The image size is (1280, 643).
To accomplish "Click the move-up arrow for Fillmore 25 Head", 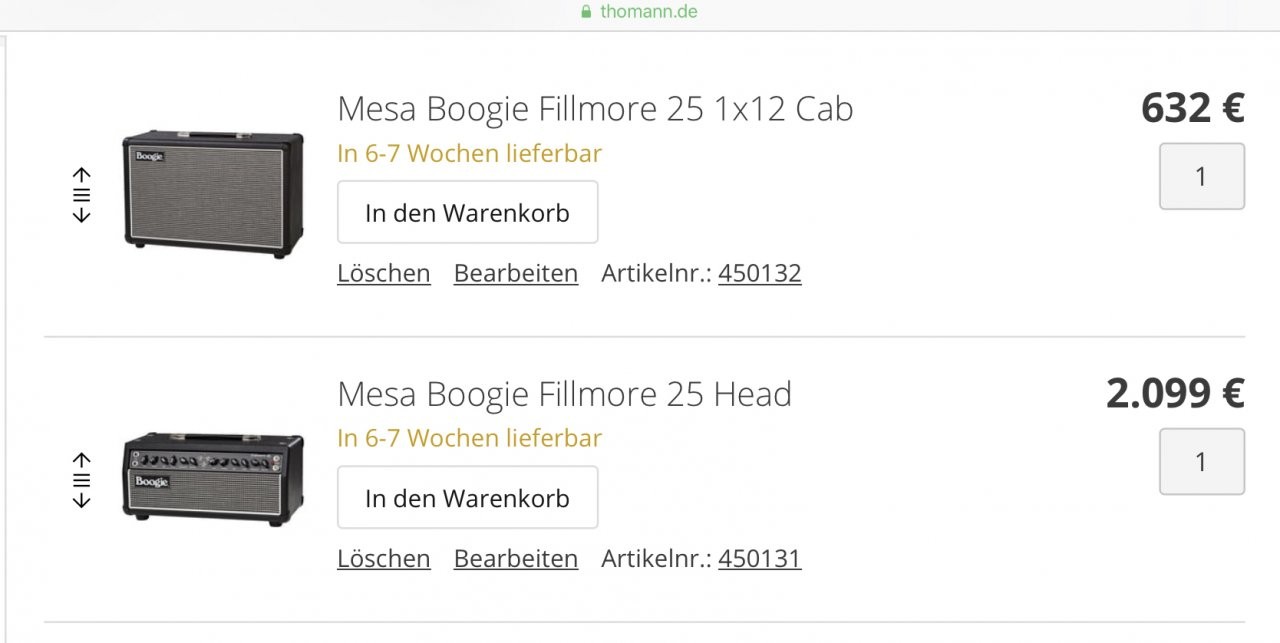I will point(82,460).
